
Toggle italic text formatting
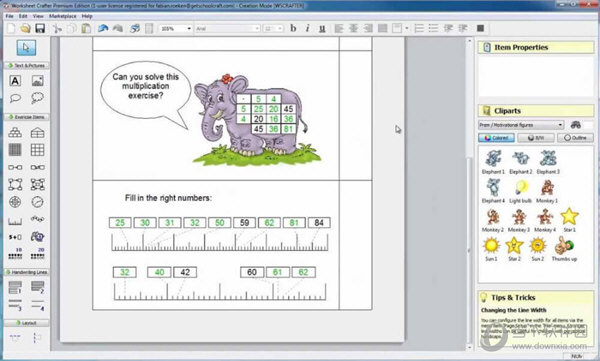click(307, 28)
